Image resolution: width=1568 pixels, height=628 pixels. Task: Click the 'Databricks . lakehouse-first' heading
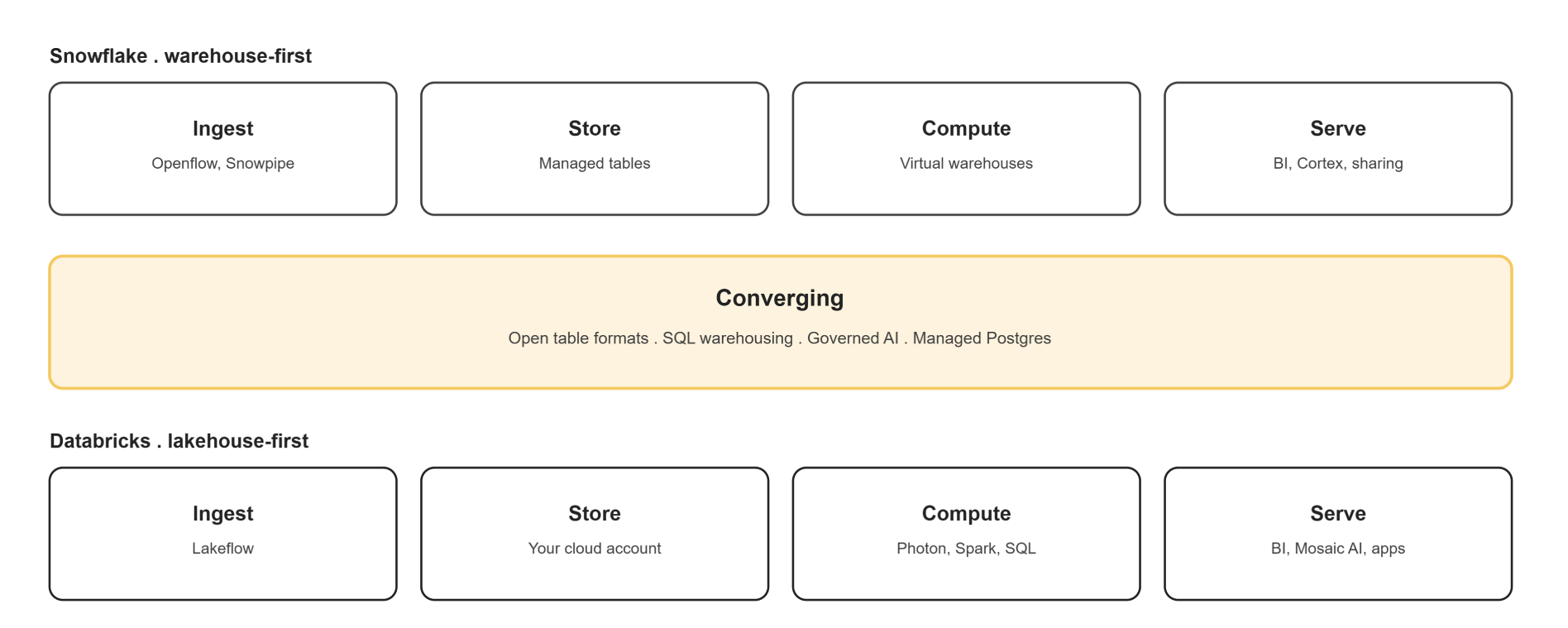click(179, 441)
